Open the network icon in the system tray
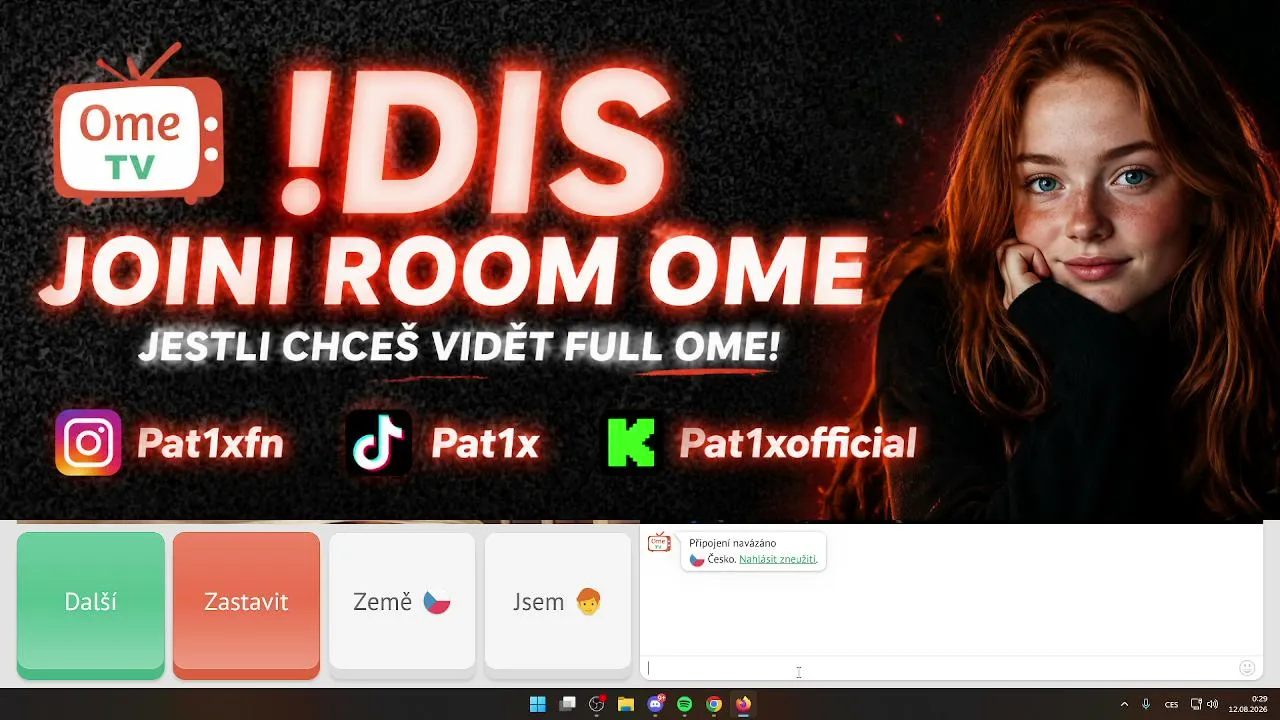Image resolution: width=1280 pixels, height=720 pixels. tap(1196, 704)
